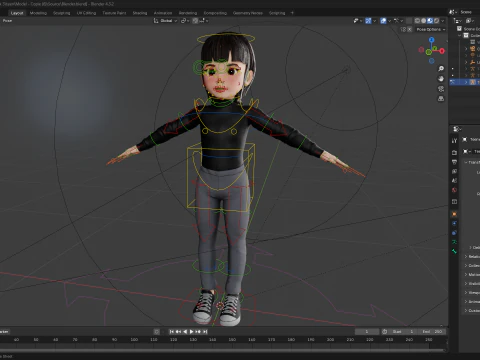The image size is (480, 360).
Task: Open the Object Data armature properties tab
Action: 454,242
